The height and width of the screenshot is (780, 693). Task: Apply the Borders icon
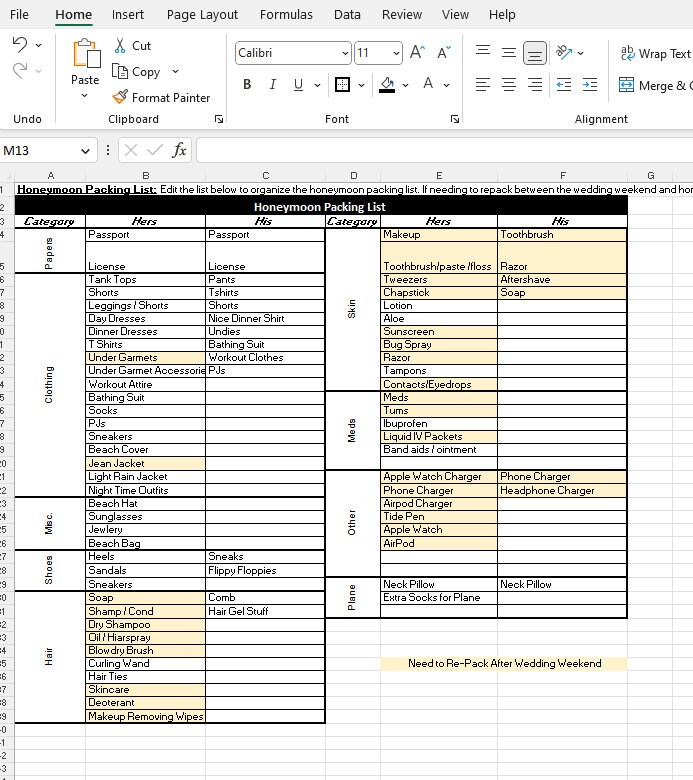(x=342, y=85)
